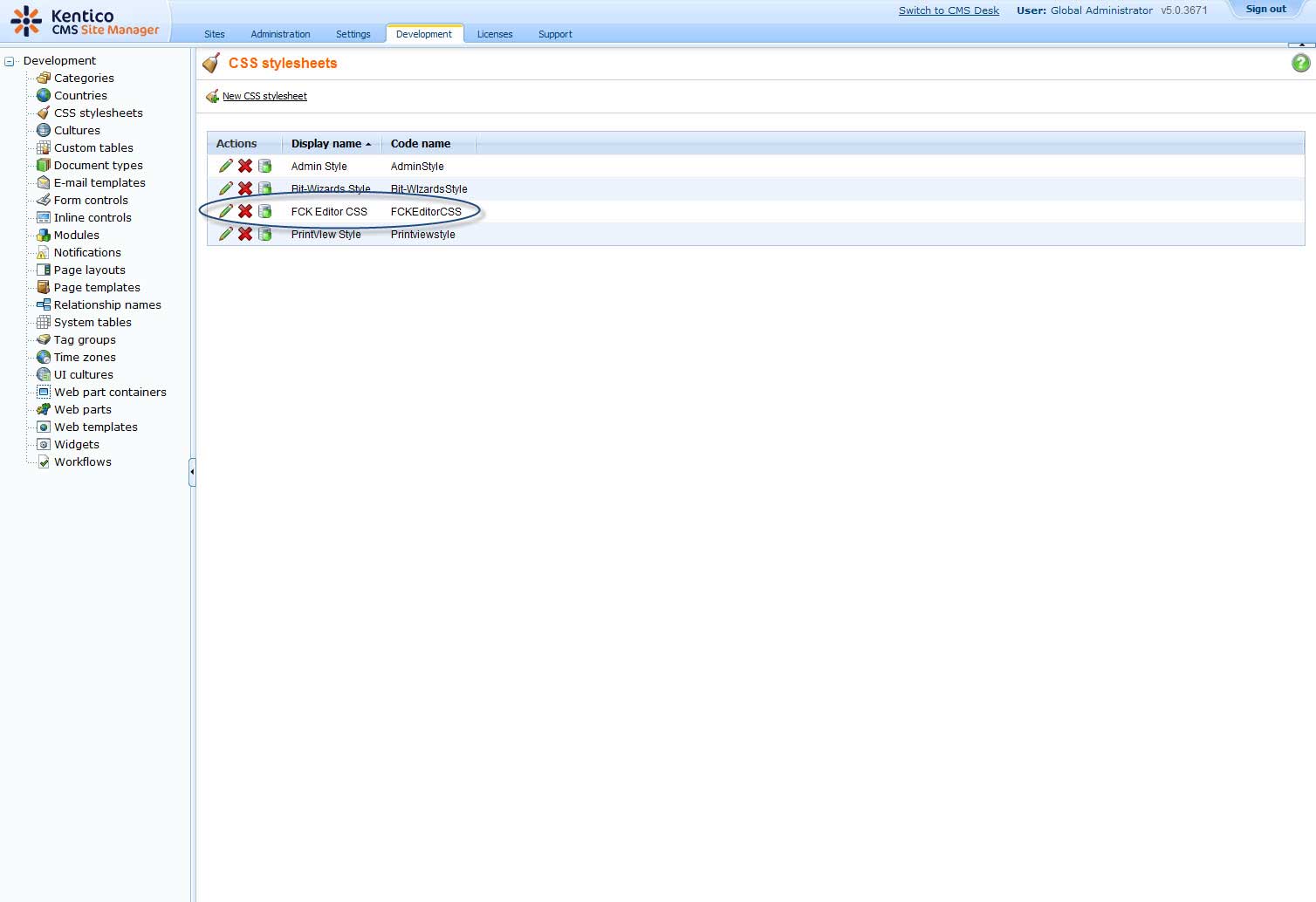The width and height of the screenshot is (1316, 902).
Task: Open Inline controls in the tree
Action: point(93,217)
